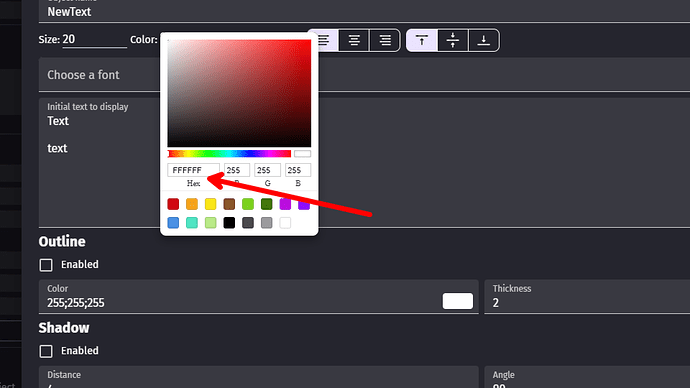
Task: Select the dark green preset swatch
Action: pyautogui.click(x=266, y=204)
